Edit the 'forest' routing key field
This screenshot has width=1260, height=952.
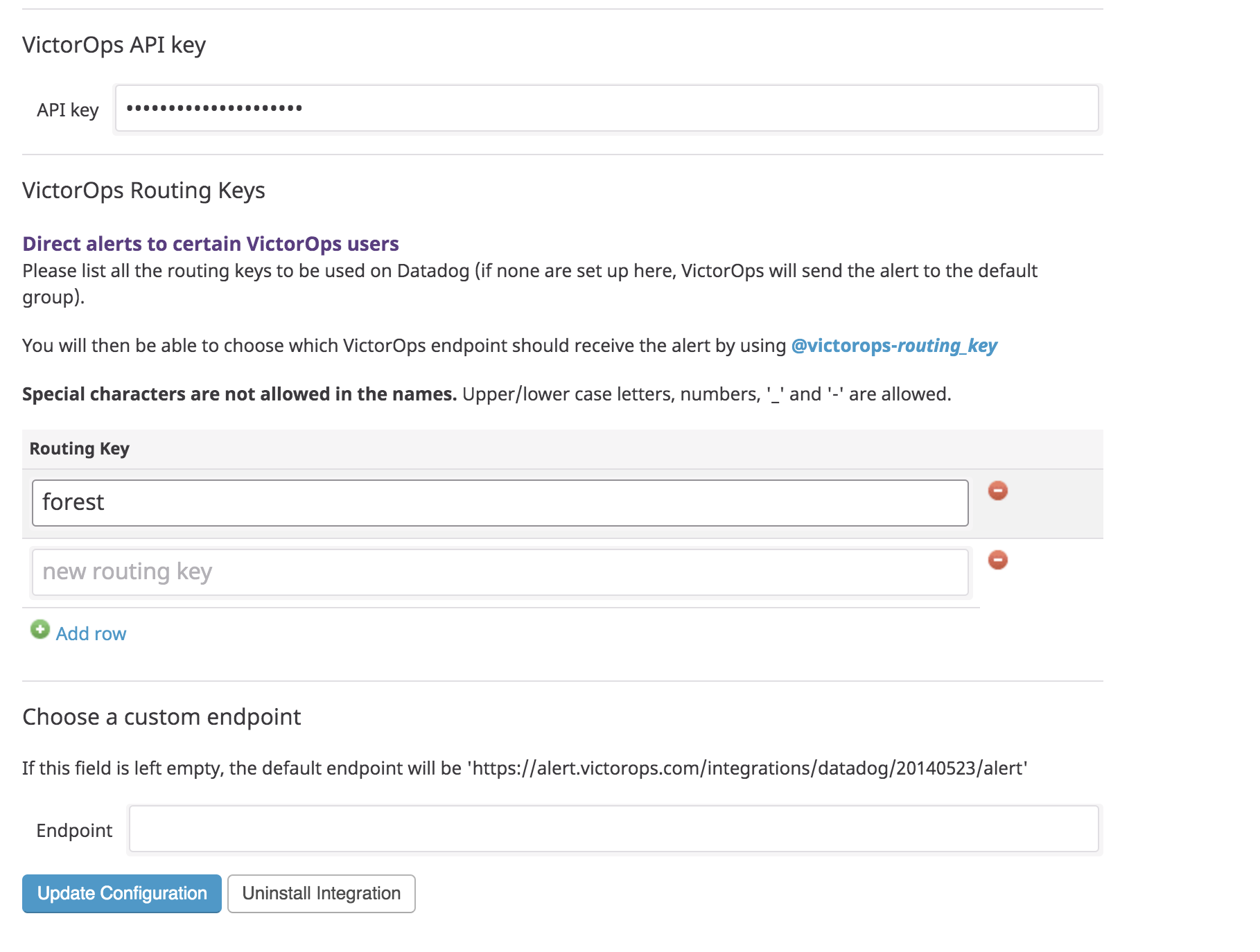point(500,503)
